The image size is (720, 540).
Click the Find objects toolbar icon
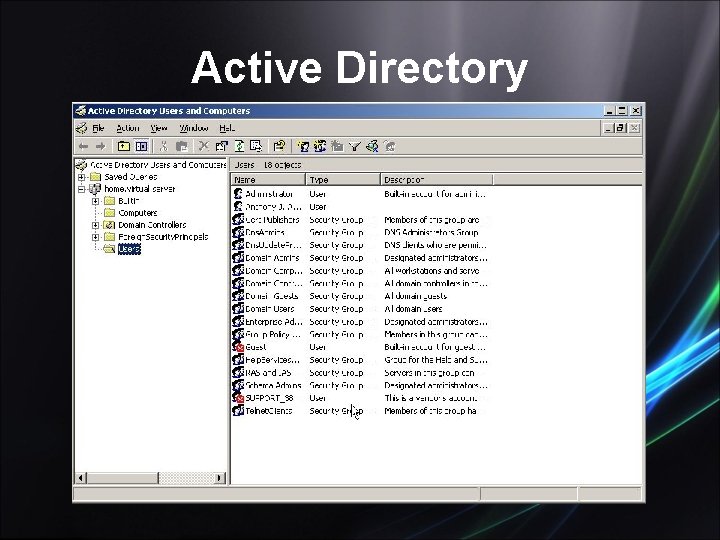click(372, 146)
